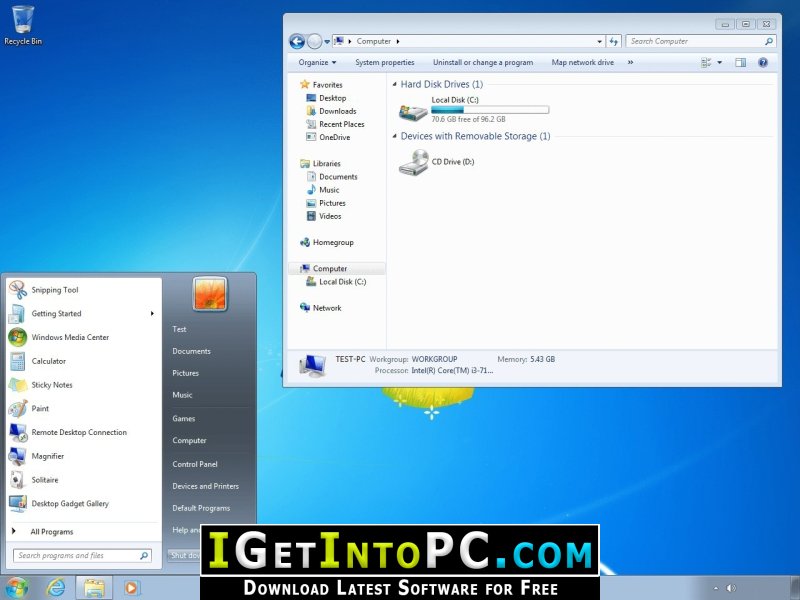This screenshot has height=600, width=800.
Task: Launch Sticky Notes
Action: pyautogui.click(x=84, y=385)
